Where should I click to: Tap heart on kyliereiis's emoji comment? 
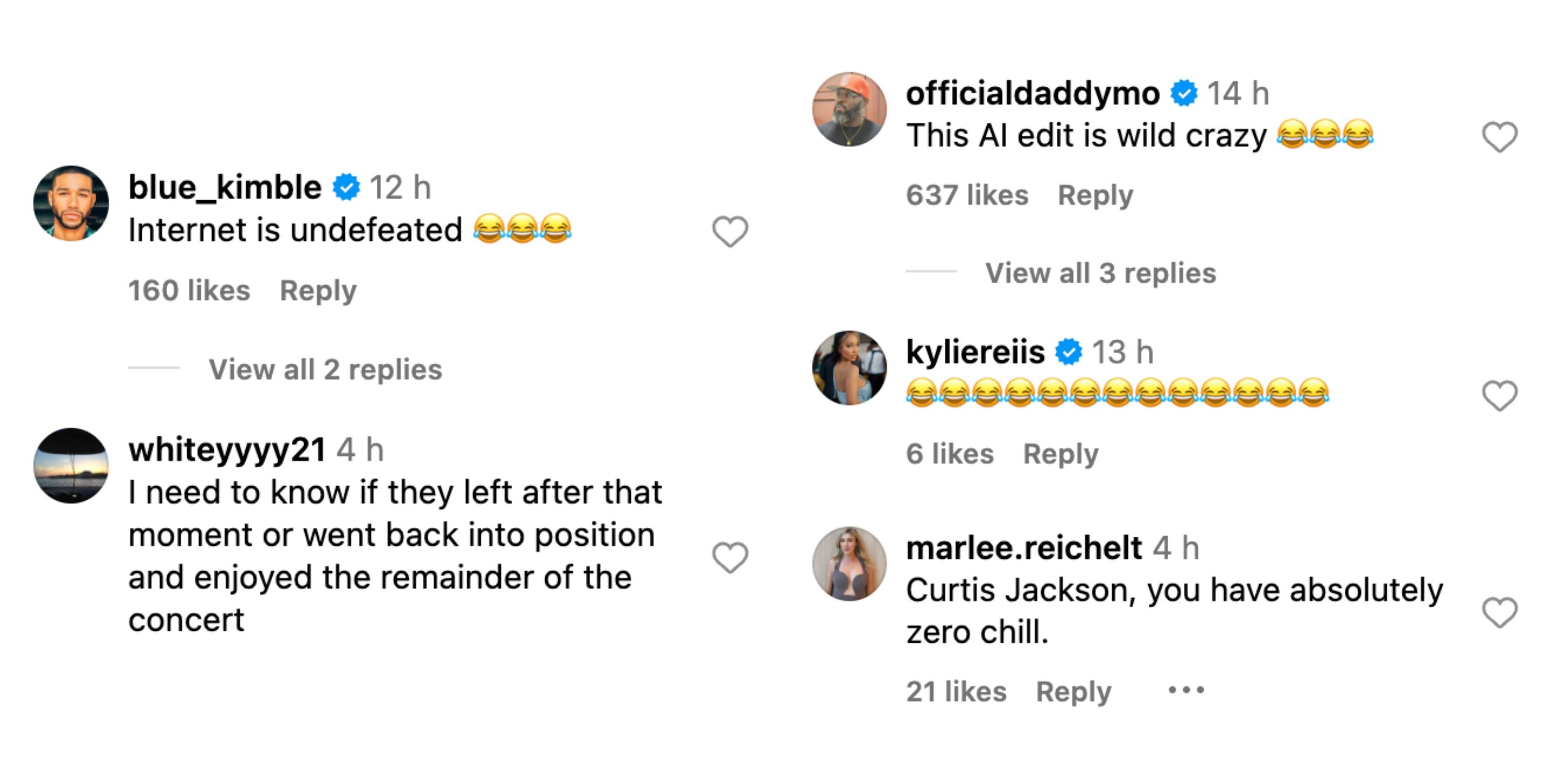(1499, 396)
